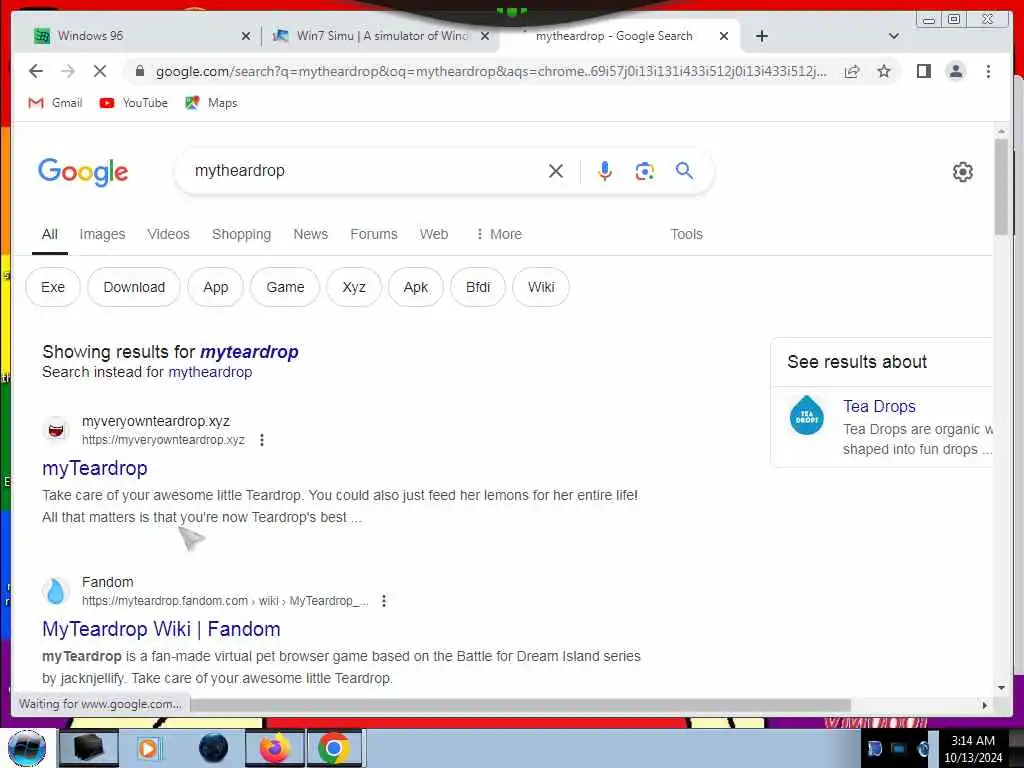Click the scroll-down arrow of the page
This screenshot has height=768, width=1024.
[x=1001, y=688]
